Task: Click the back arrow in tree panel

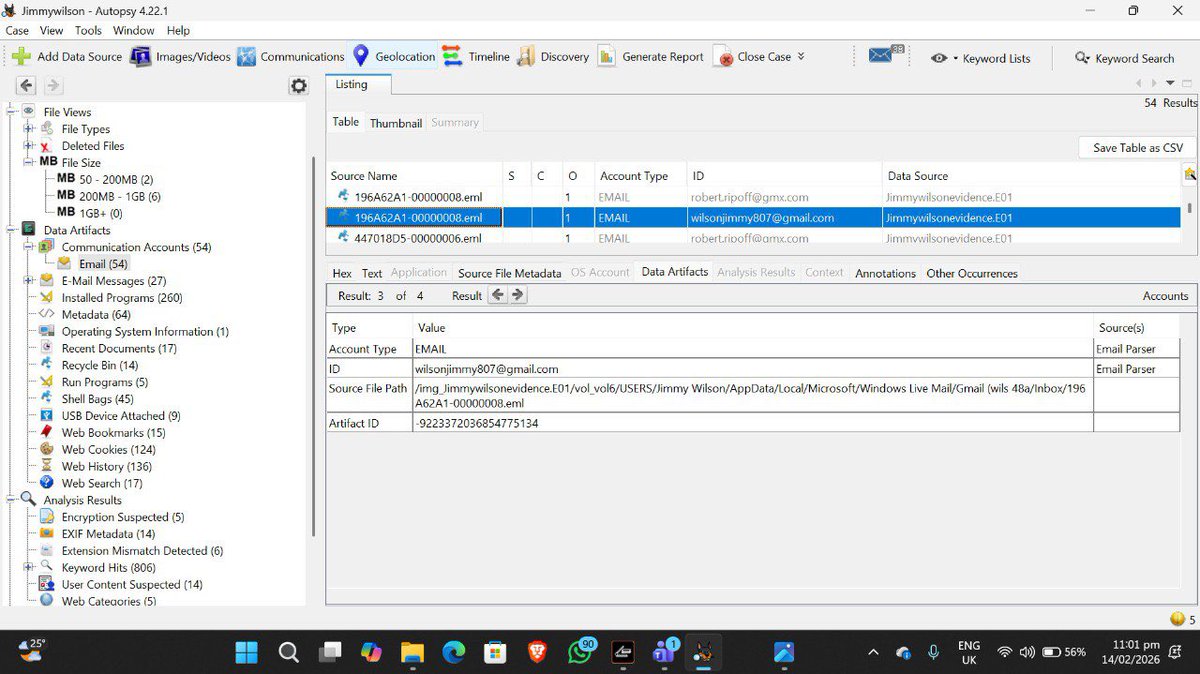Action: (26, 86)
